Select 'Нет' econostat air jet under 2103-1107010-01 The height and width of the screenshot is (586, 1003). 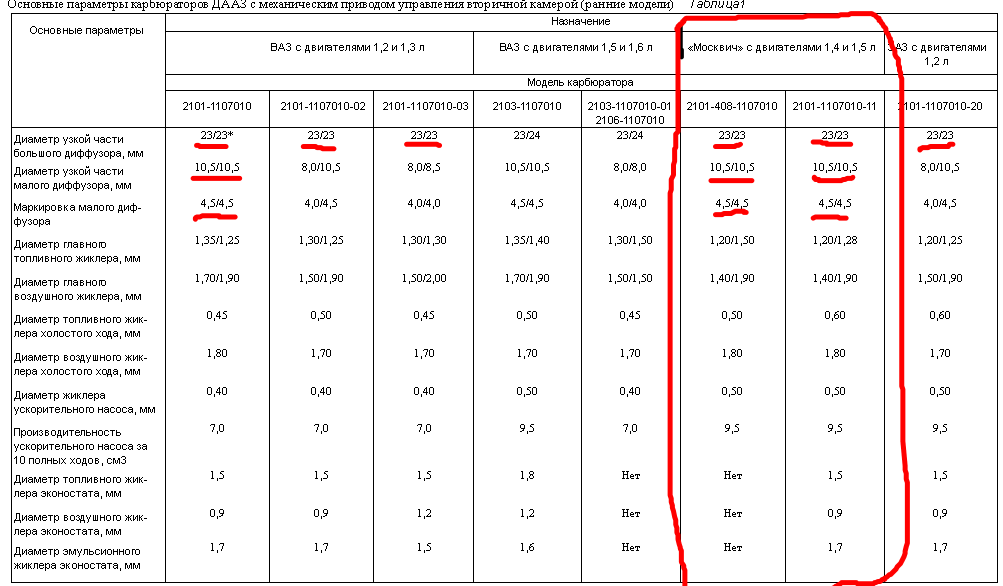[x=630, y=513]
